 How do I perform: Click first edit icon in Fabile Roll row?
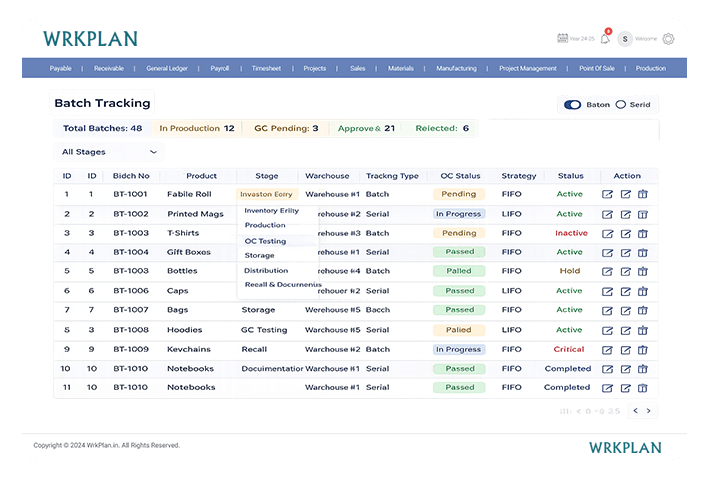pyautogui.click(x=607, y=194)
